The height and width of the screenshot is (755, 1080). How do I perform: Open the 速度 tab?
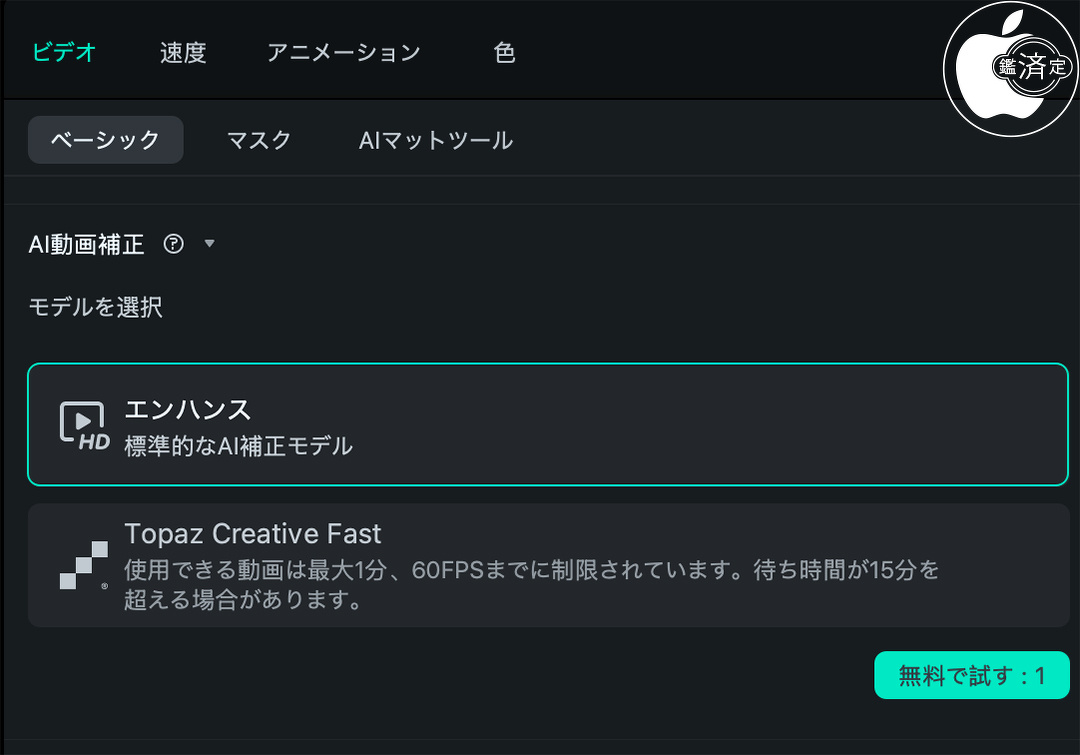point(183,52)
